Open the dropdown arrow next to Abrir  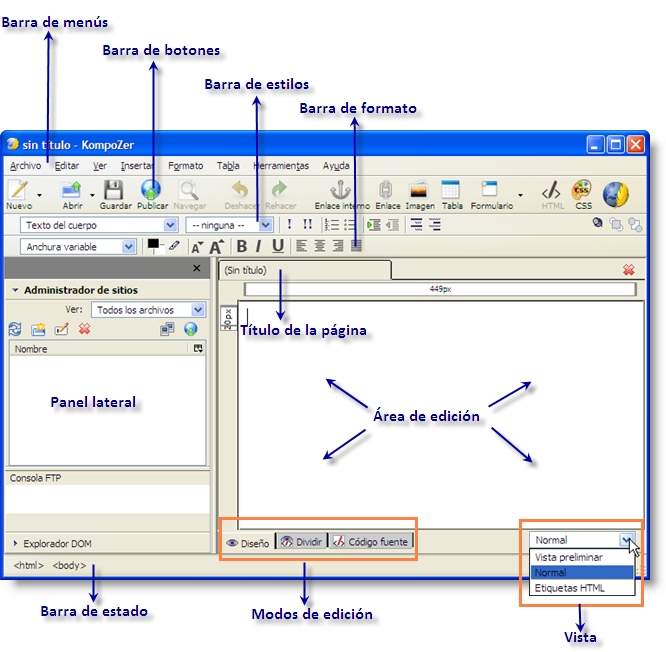(92, 195)
